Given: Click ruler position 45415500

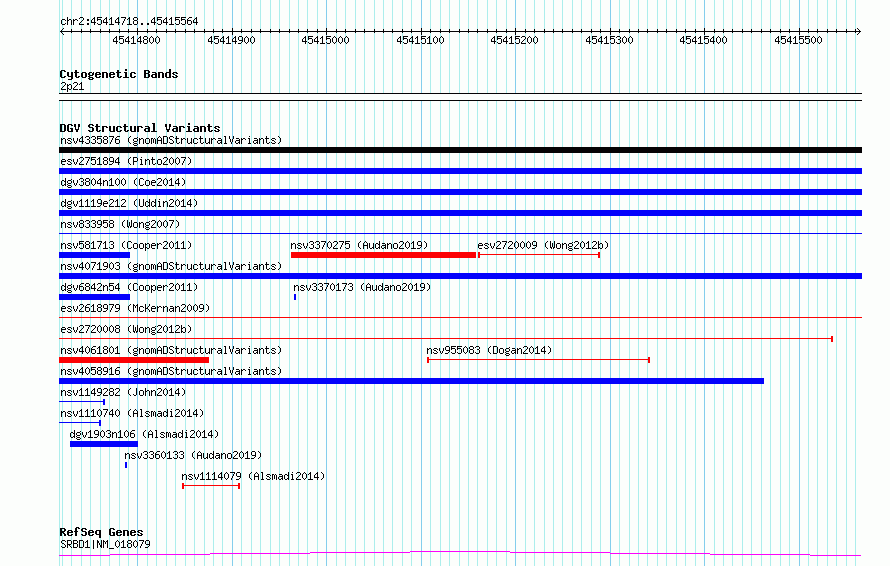Looking at the screenshot, I should click(798, 40).
